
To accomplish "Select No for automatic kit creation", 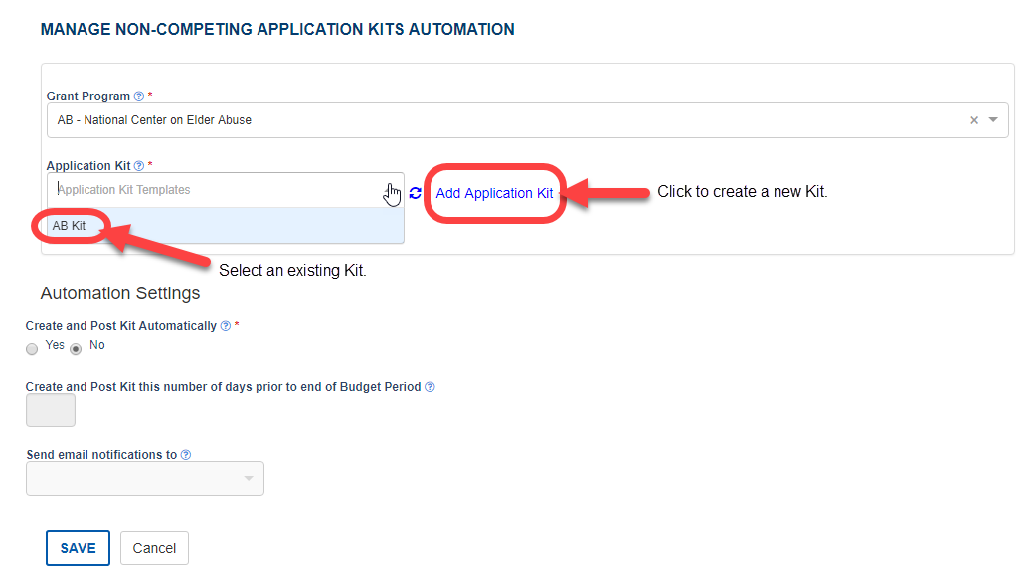I will (x=76, y=349).
